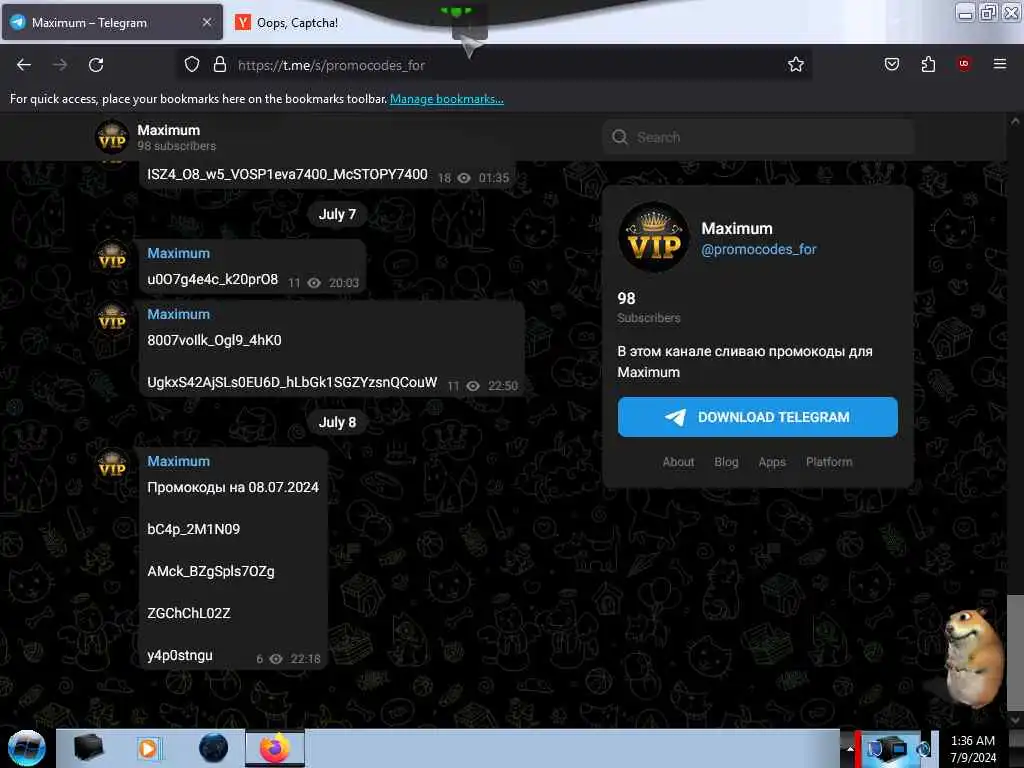This screenshot has height=768, width=1024.
Task: Click the code text ZGChChL02Z
Action: [189, 613]
